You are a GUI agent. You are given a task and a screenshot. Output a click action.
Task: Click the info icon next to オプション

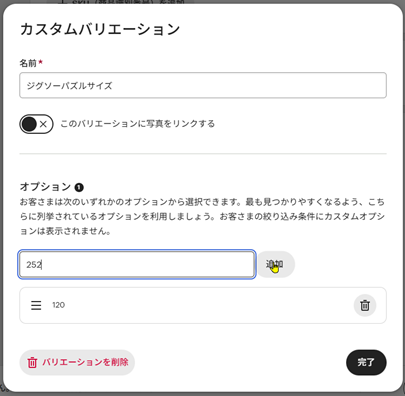79,187
